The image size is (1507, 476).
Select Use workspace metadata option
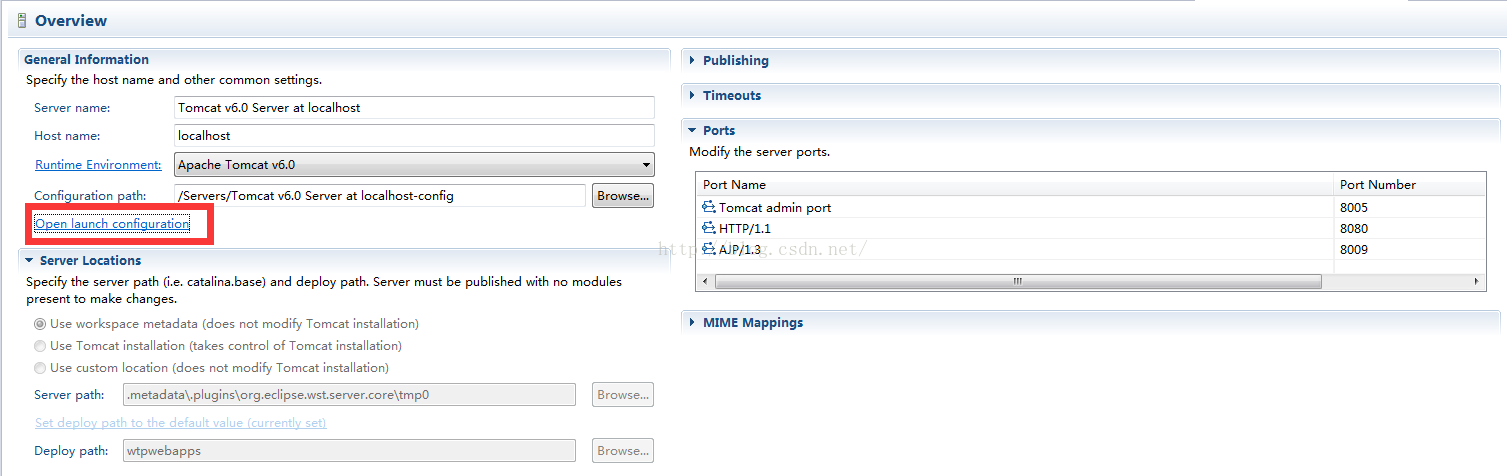click(40, 324)
